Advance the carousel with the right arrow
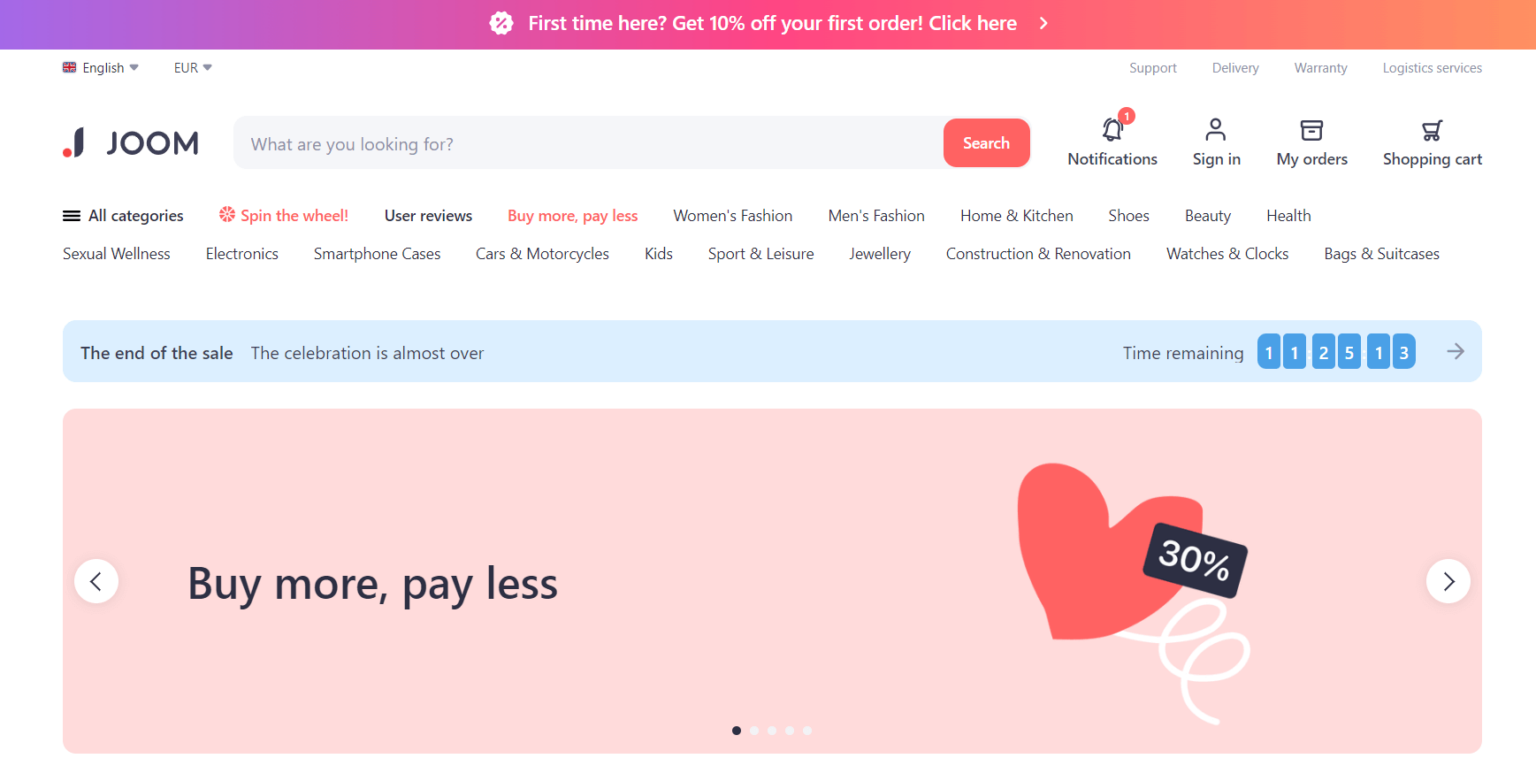 (1448, 581)
